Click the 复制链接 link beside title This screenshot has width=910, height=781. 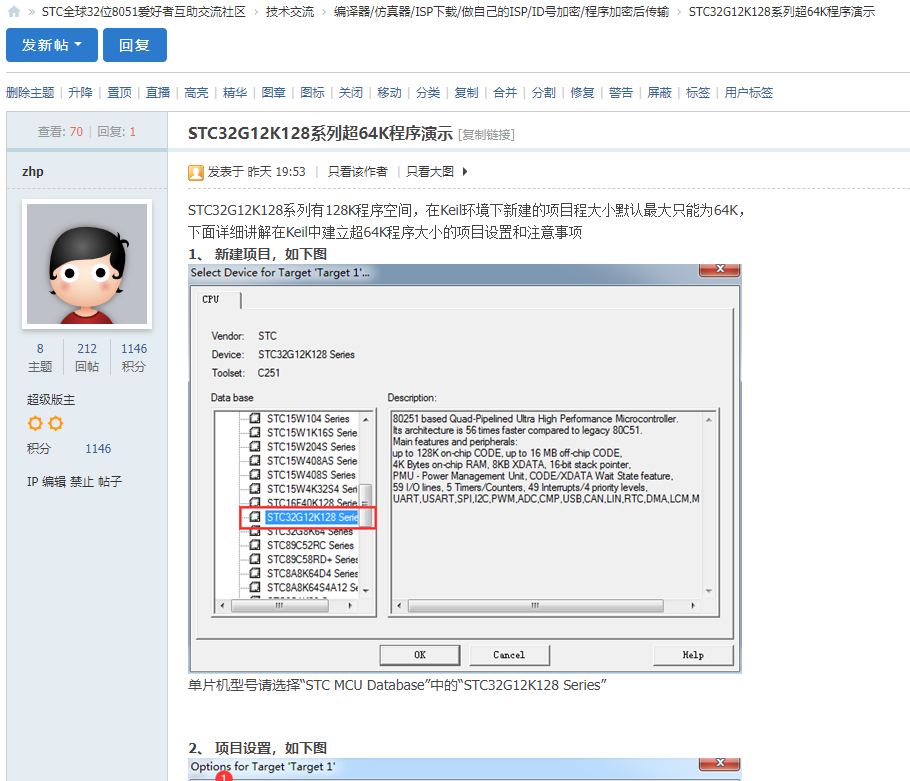[486, 135]
